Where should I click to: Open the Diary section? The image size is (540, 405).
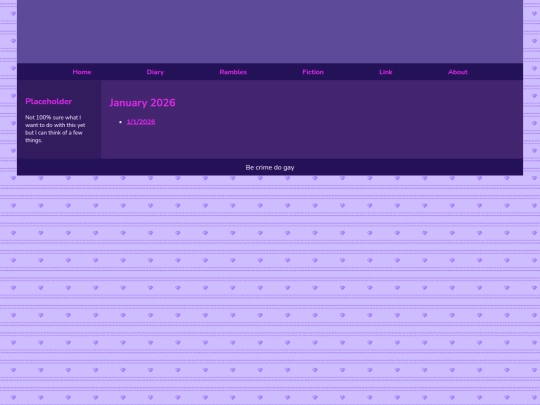[x=155, y=72]
